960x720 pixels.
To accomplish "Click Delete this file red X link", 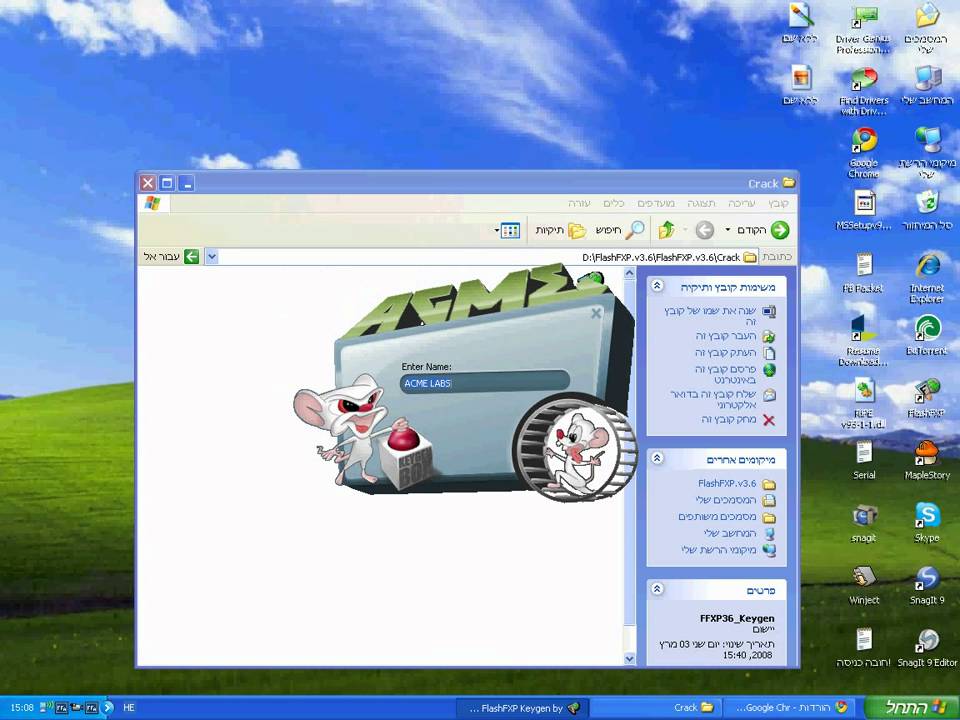I will pyautogui.click(x=738, y=420).
